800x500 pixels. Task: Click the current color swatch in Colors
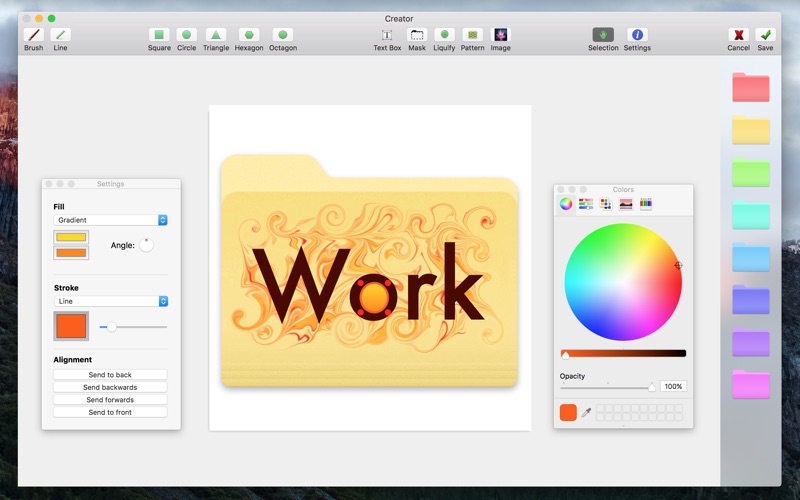568,412
